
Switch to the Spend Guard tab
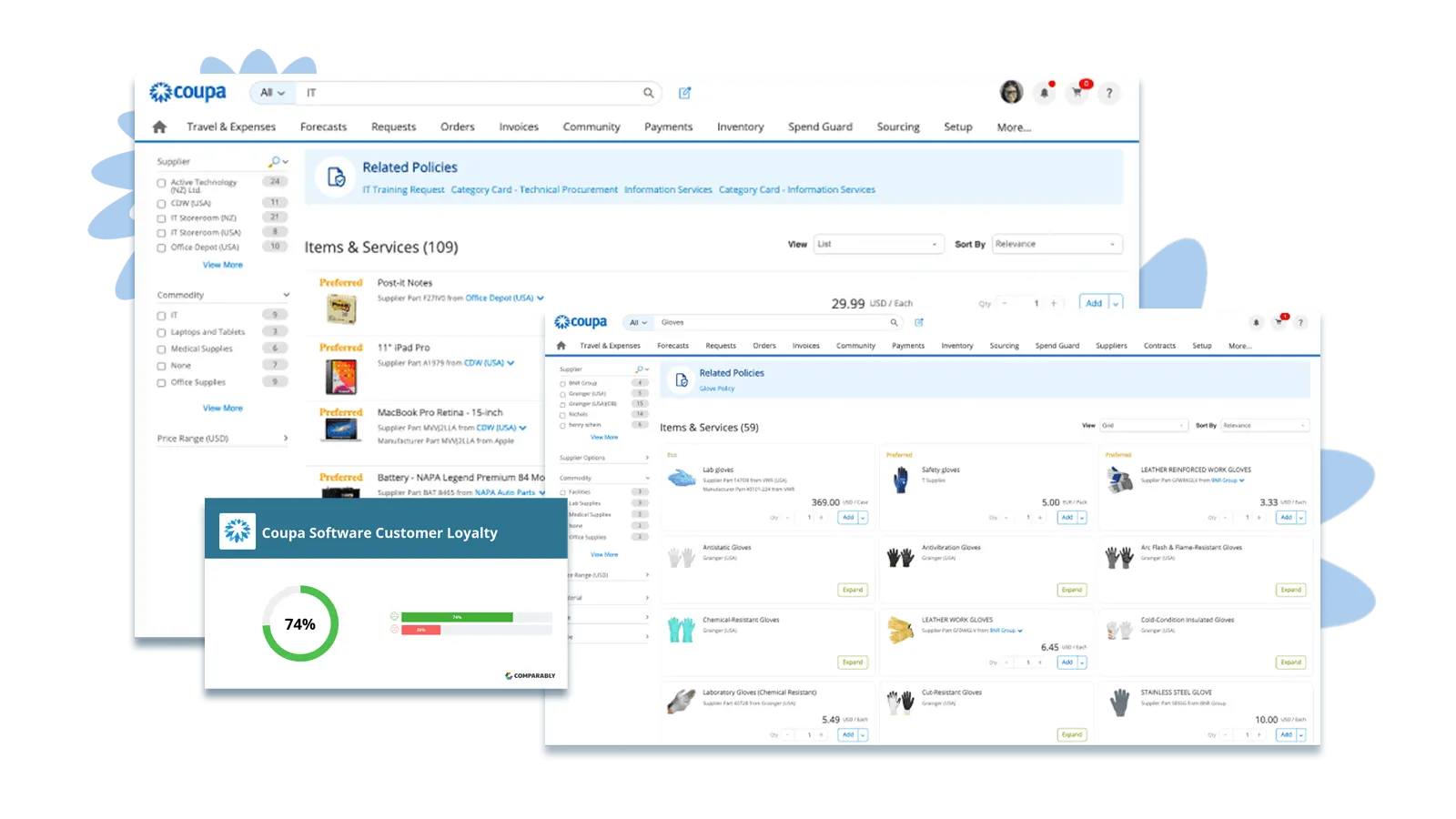pos(820,127)
